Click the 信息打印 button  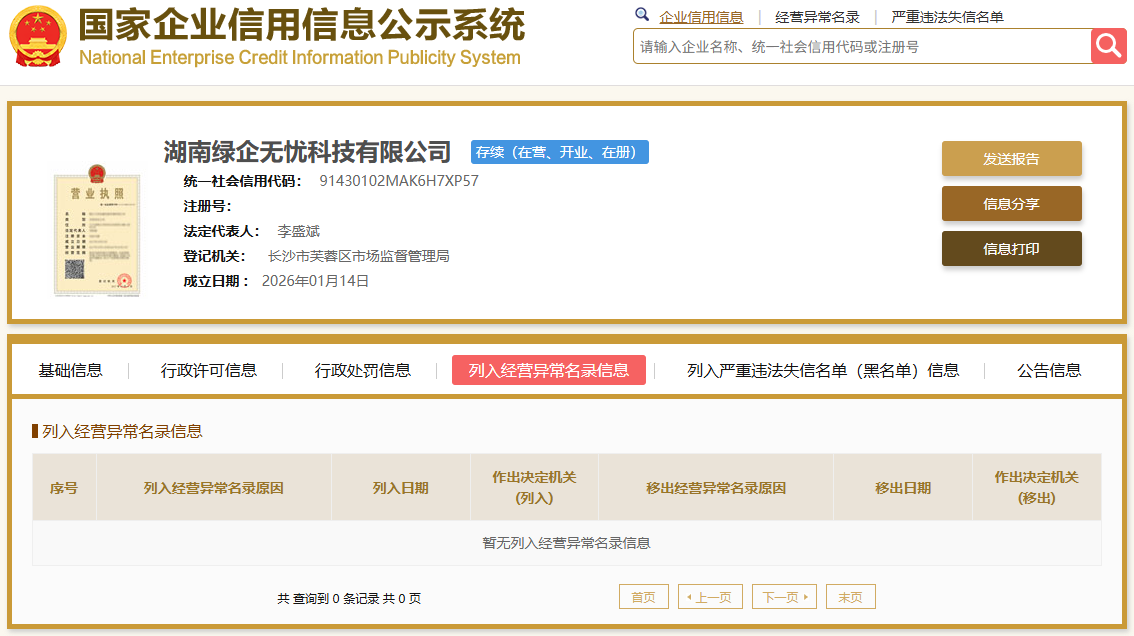coord(1011,248)
